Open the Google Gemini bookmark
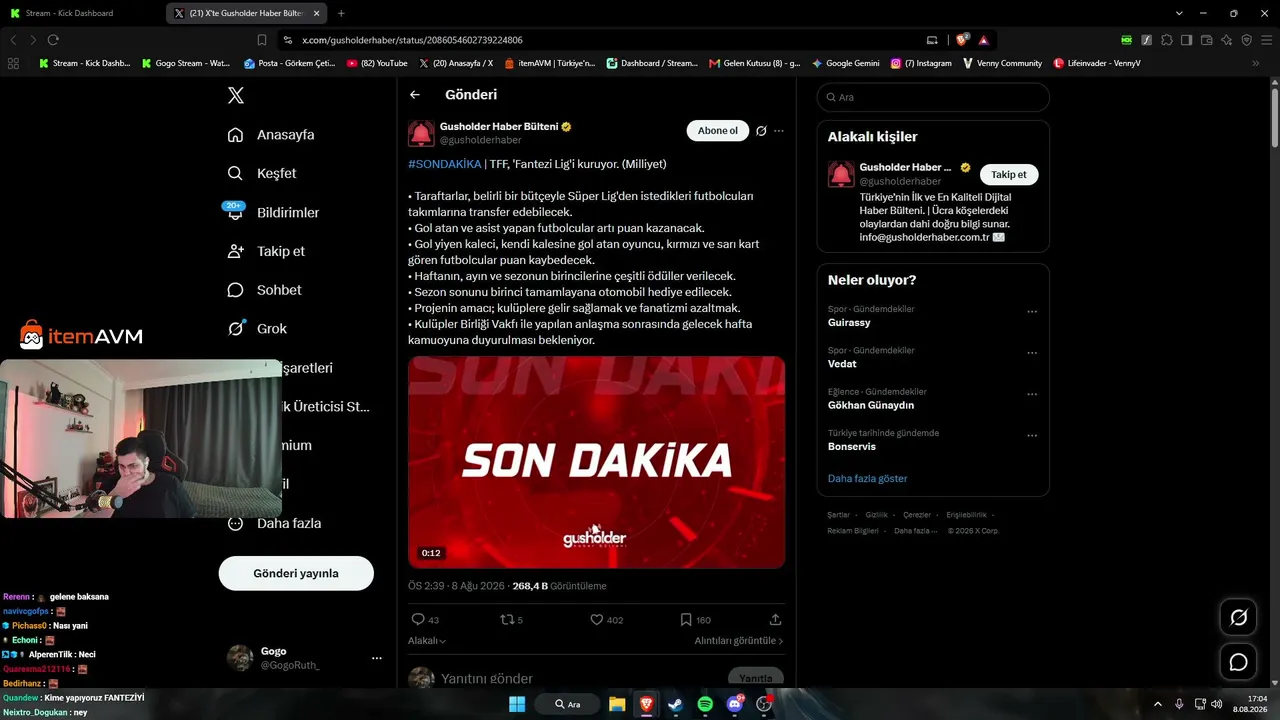 (846, 63)
